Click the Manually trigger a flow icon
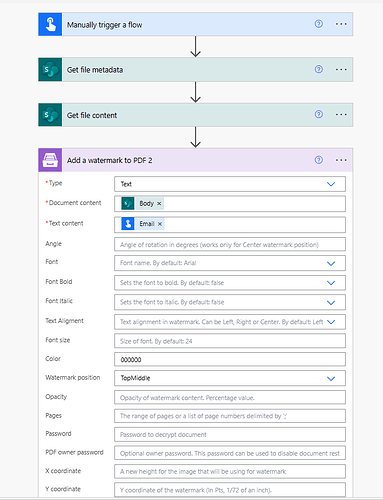 [x=50, y=24]
